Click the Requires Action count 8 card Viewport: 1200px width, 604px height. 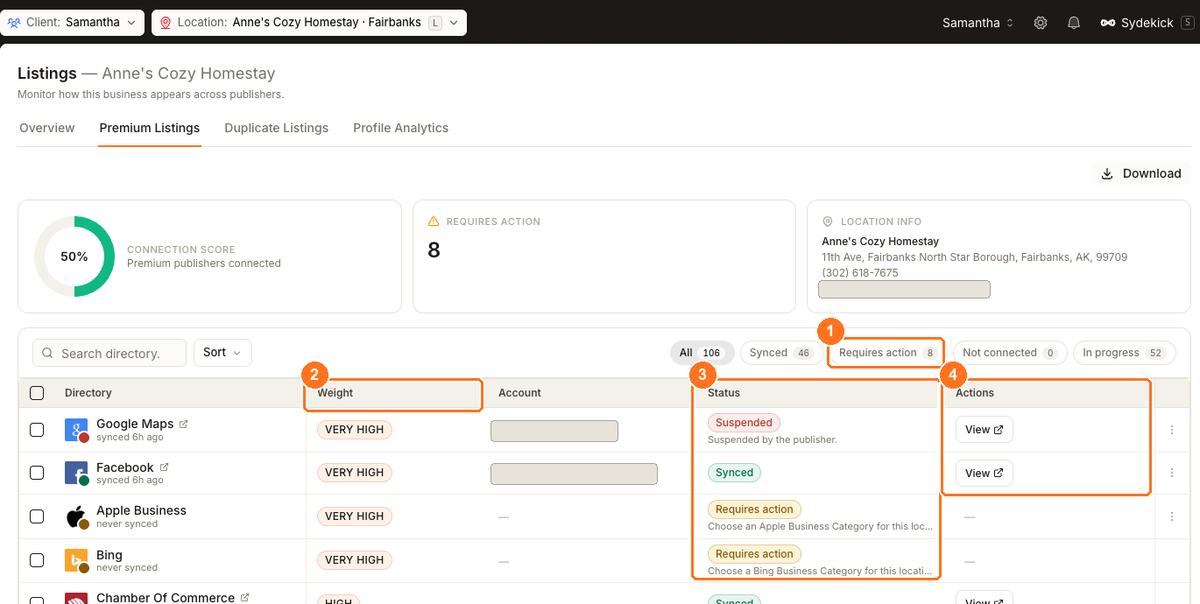(606, 256)
